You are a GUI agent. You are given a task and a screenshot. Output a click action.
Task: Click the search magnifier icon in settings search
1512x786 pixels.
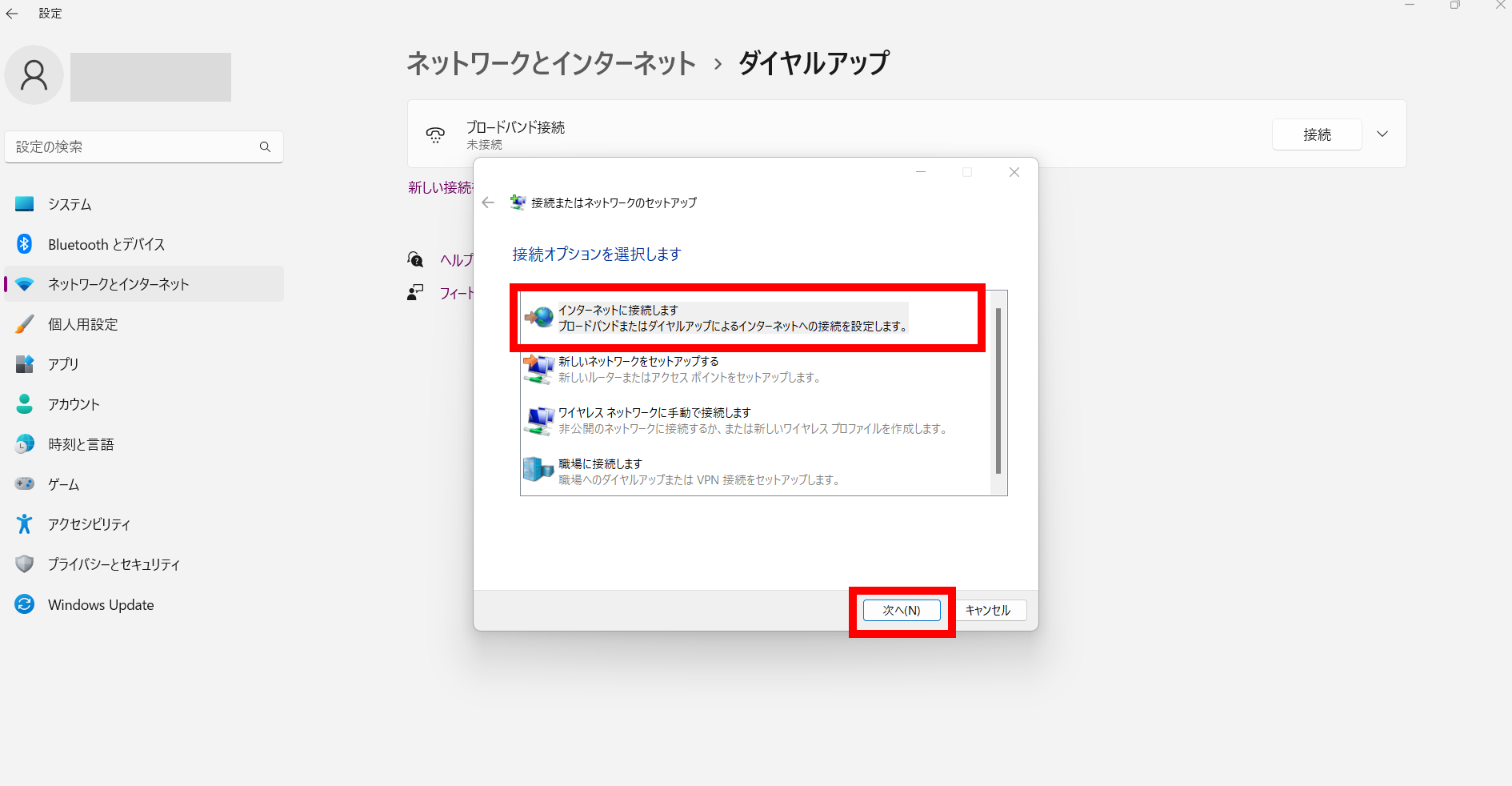pyautogui.click(x=265, y=147)
